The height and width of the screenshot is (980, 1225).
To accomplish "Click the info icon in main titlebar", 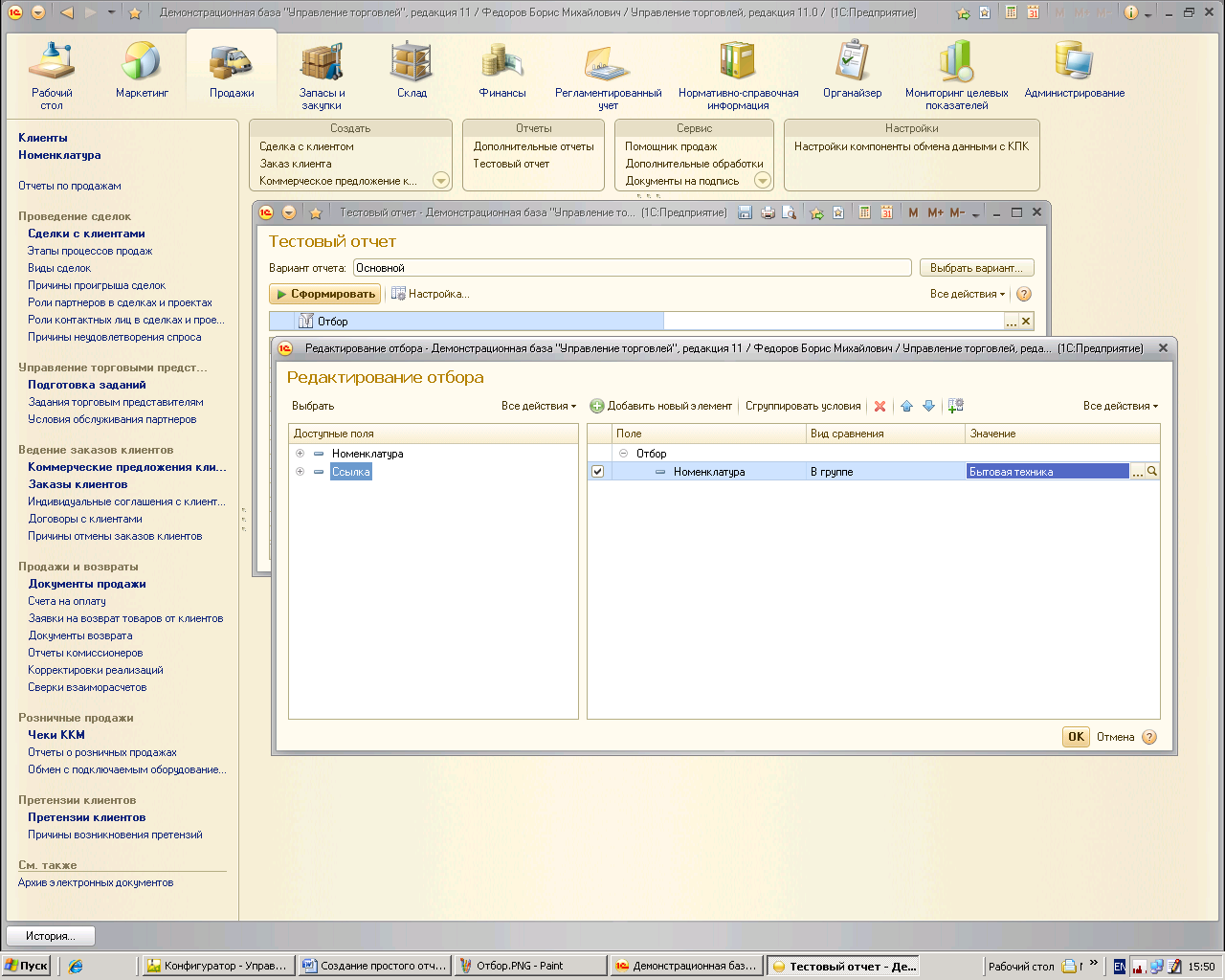I will [x=1131, y=12].
